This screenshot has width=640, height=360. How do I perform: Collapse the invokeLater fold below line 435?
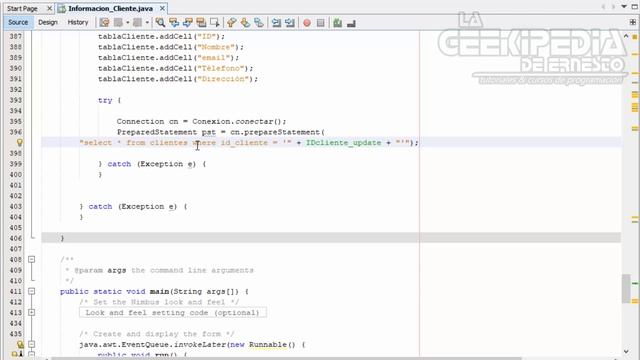[31, 344]
